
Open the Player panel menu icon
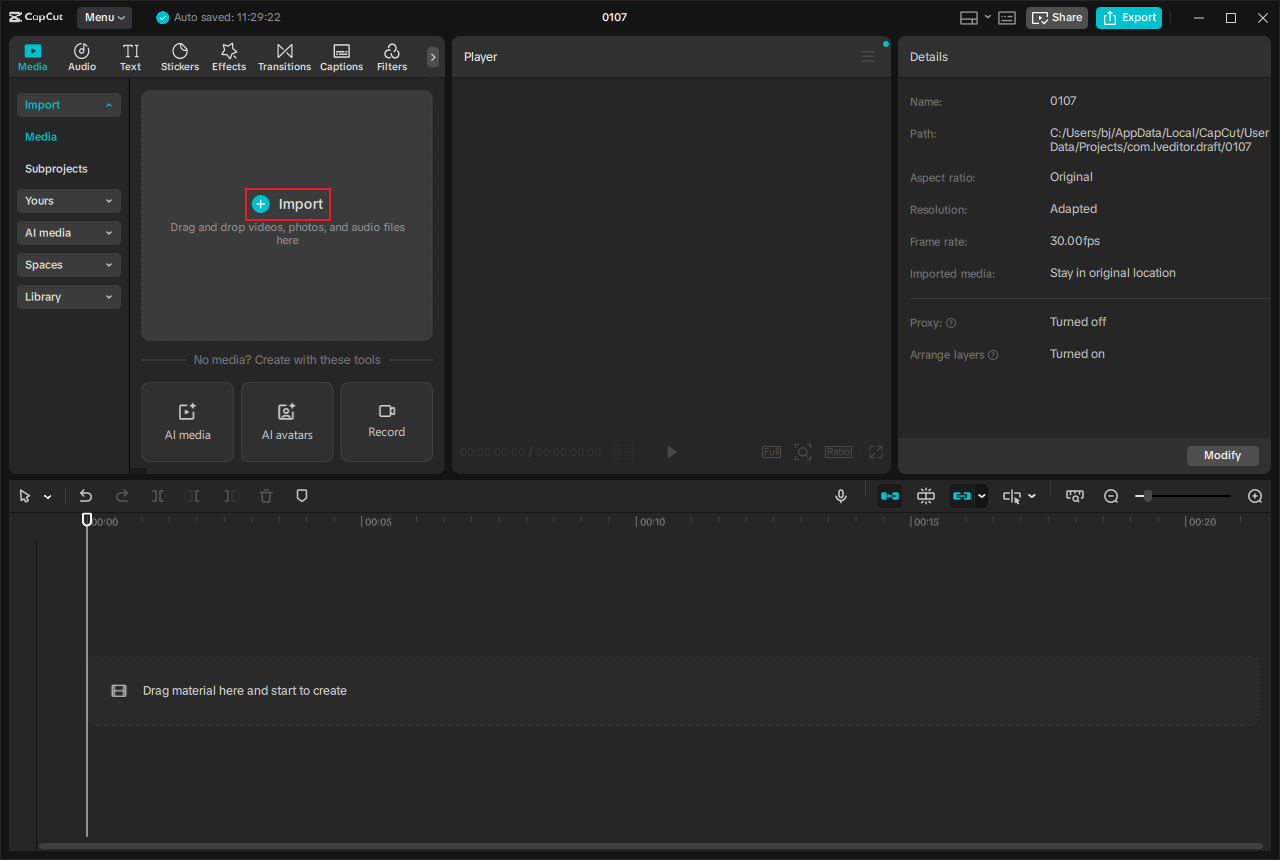[x=867, y=56]
